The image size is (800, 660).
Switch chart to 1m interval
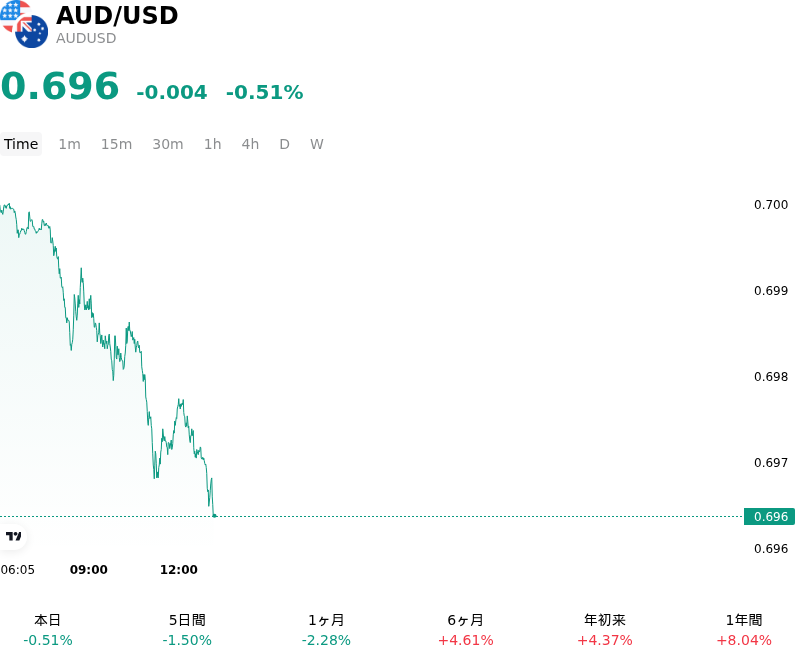point(69,144)
